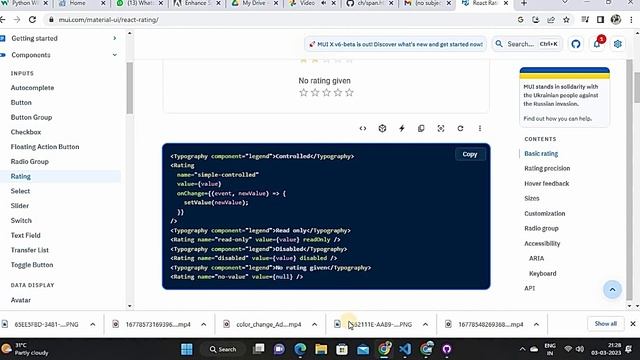
Task: Click the Copy code button
Action: [x=470, y=154]
